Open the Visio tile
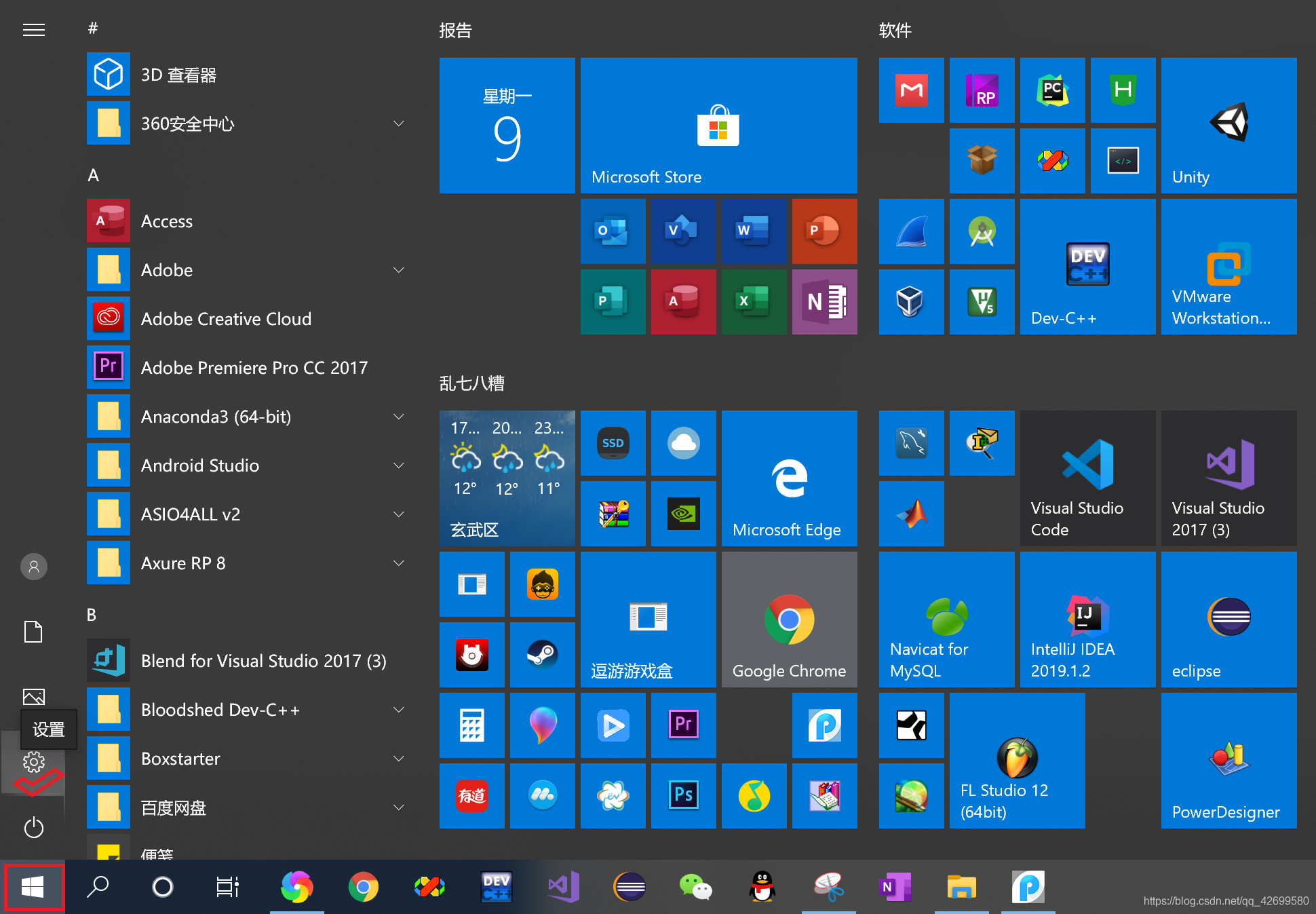This screenshot has height=914, width=1316. [683, 231]
